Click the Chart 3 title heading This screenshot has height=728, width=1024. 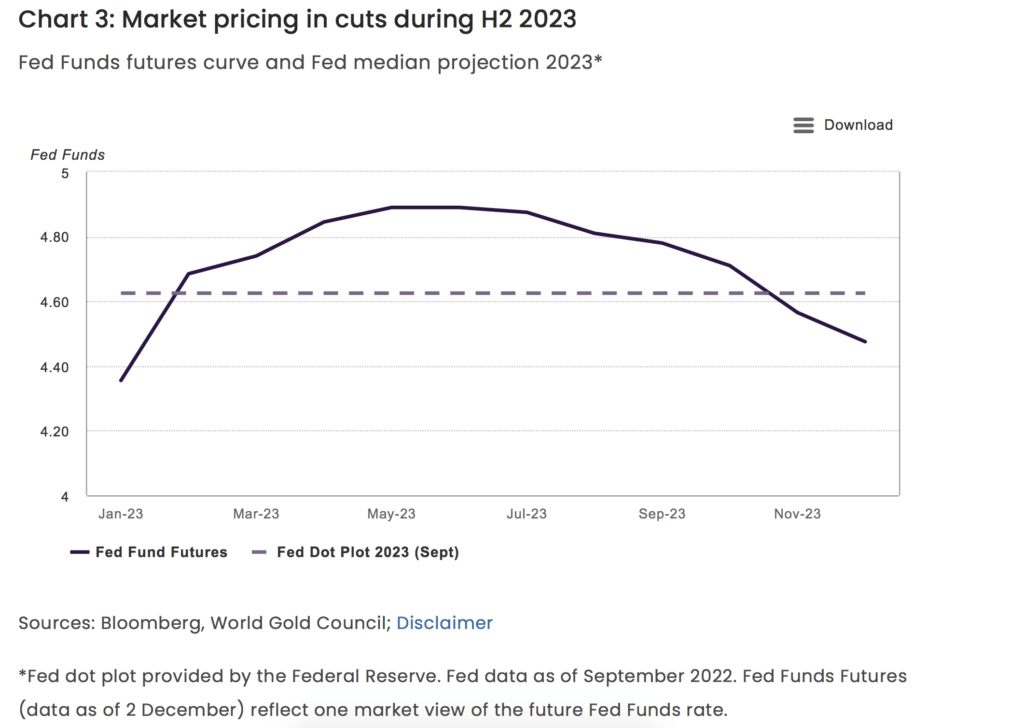pos(299,19)
